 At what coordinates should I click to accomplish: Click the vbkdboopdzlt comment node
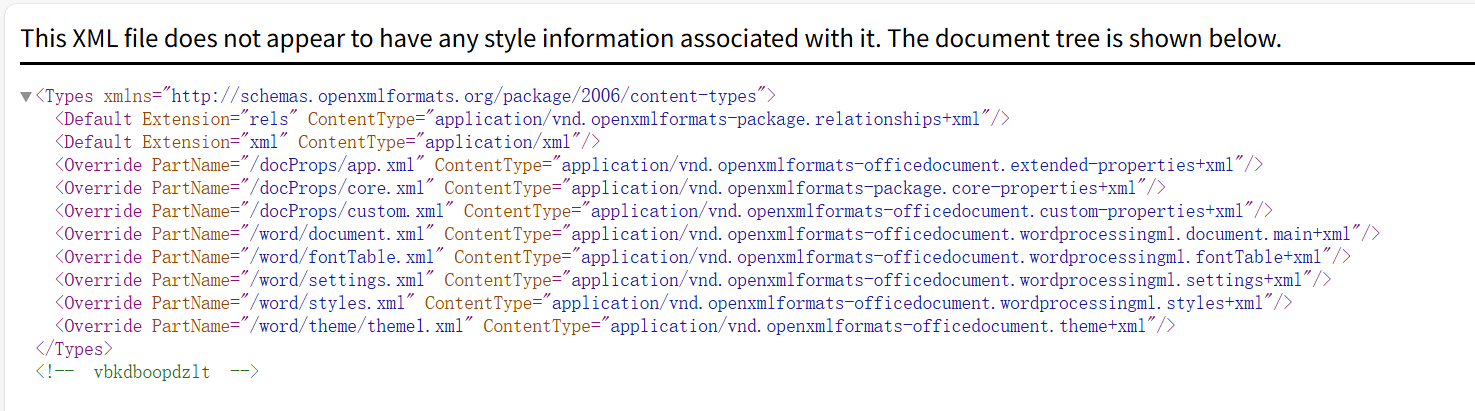coord(147,372)
